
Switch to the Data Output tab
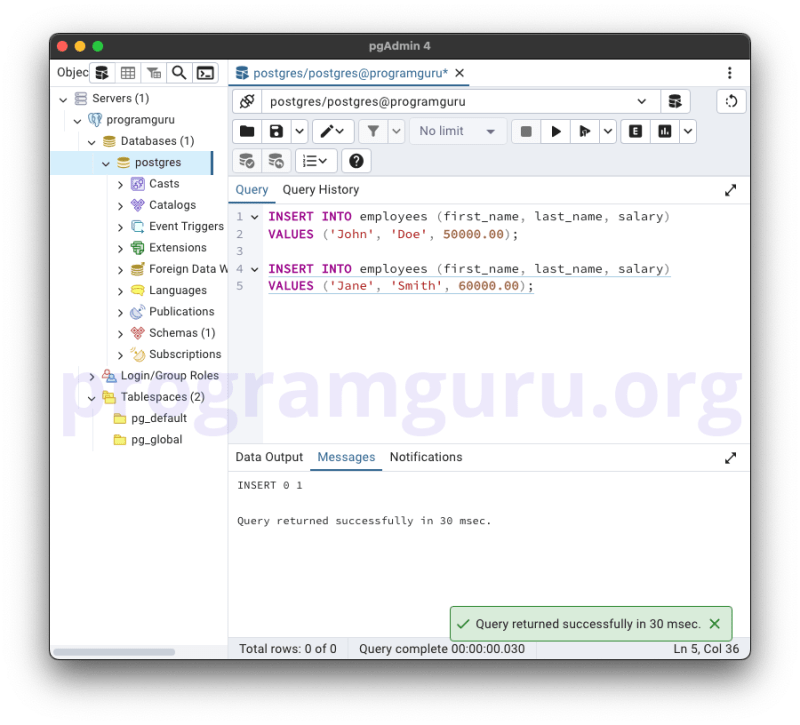[x=269, y=457]
